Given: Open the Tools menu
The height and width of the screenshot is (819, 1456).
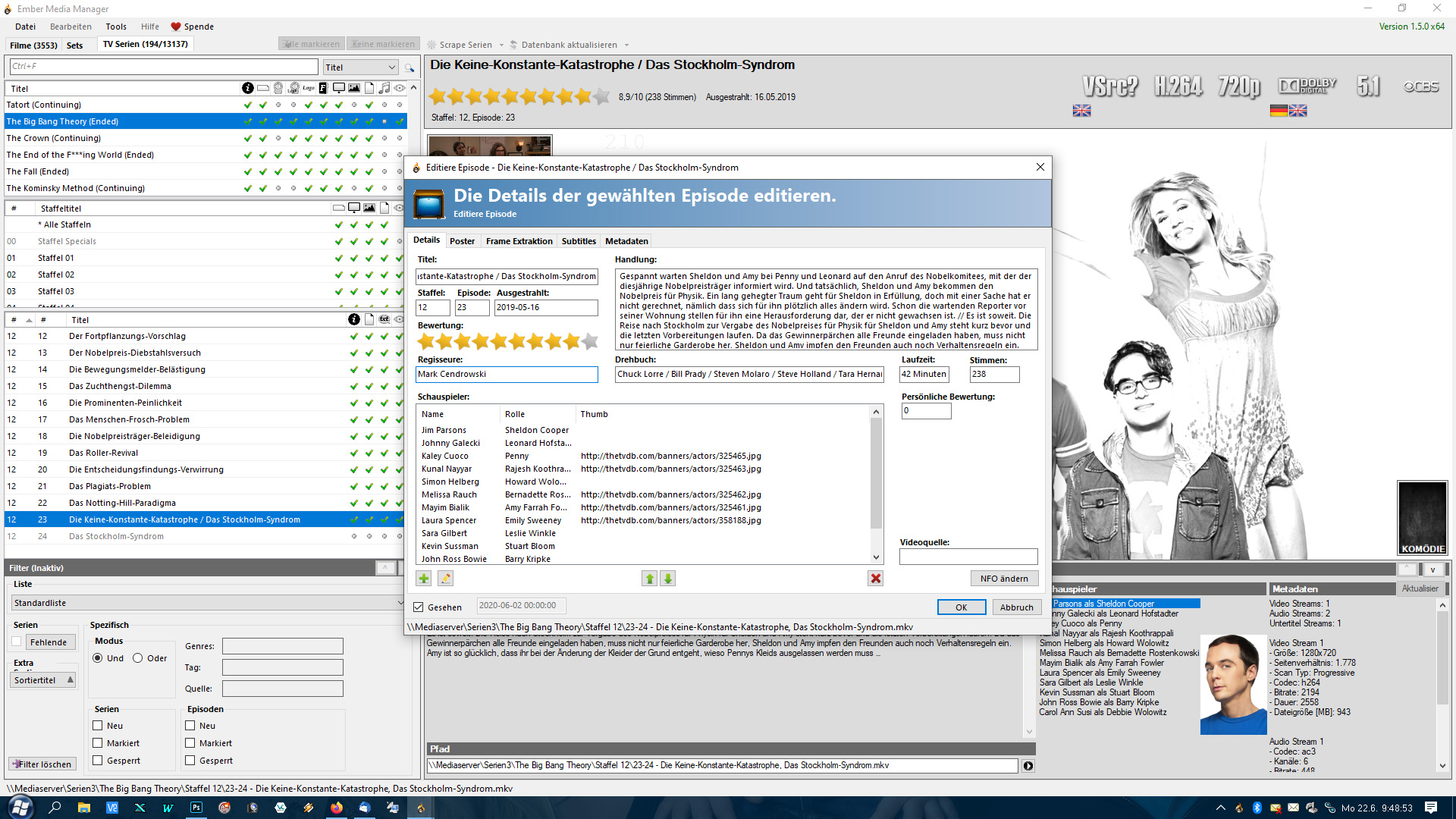Looking at the screenshot, I should [x=116, y=27].
